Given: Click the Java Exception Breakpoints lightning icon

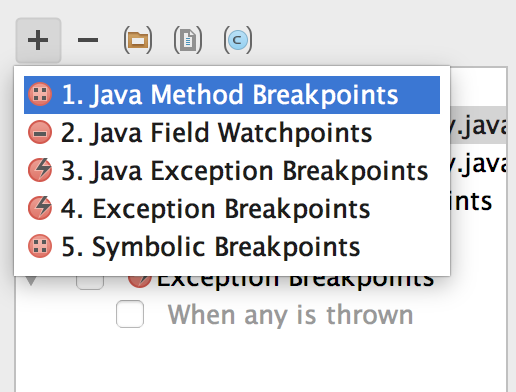Looking at the screenshot, I should tap(40, 170).
